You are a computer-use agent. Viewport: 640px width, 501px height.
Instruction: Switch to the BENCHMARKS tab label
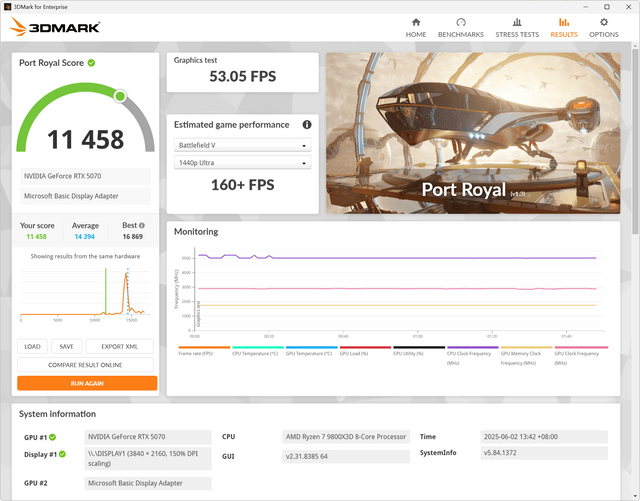(x=461, y=35)
